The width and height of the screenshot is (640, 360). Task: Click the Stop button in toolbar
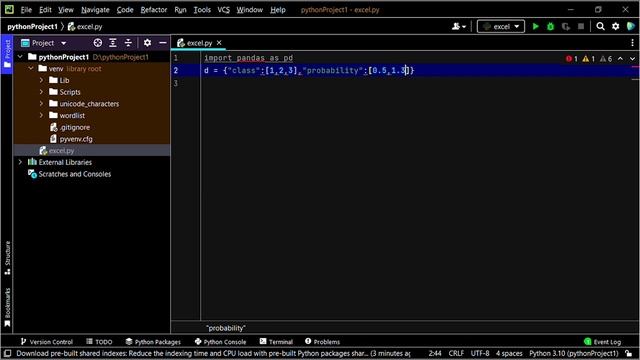pos(581,27)
